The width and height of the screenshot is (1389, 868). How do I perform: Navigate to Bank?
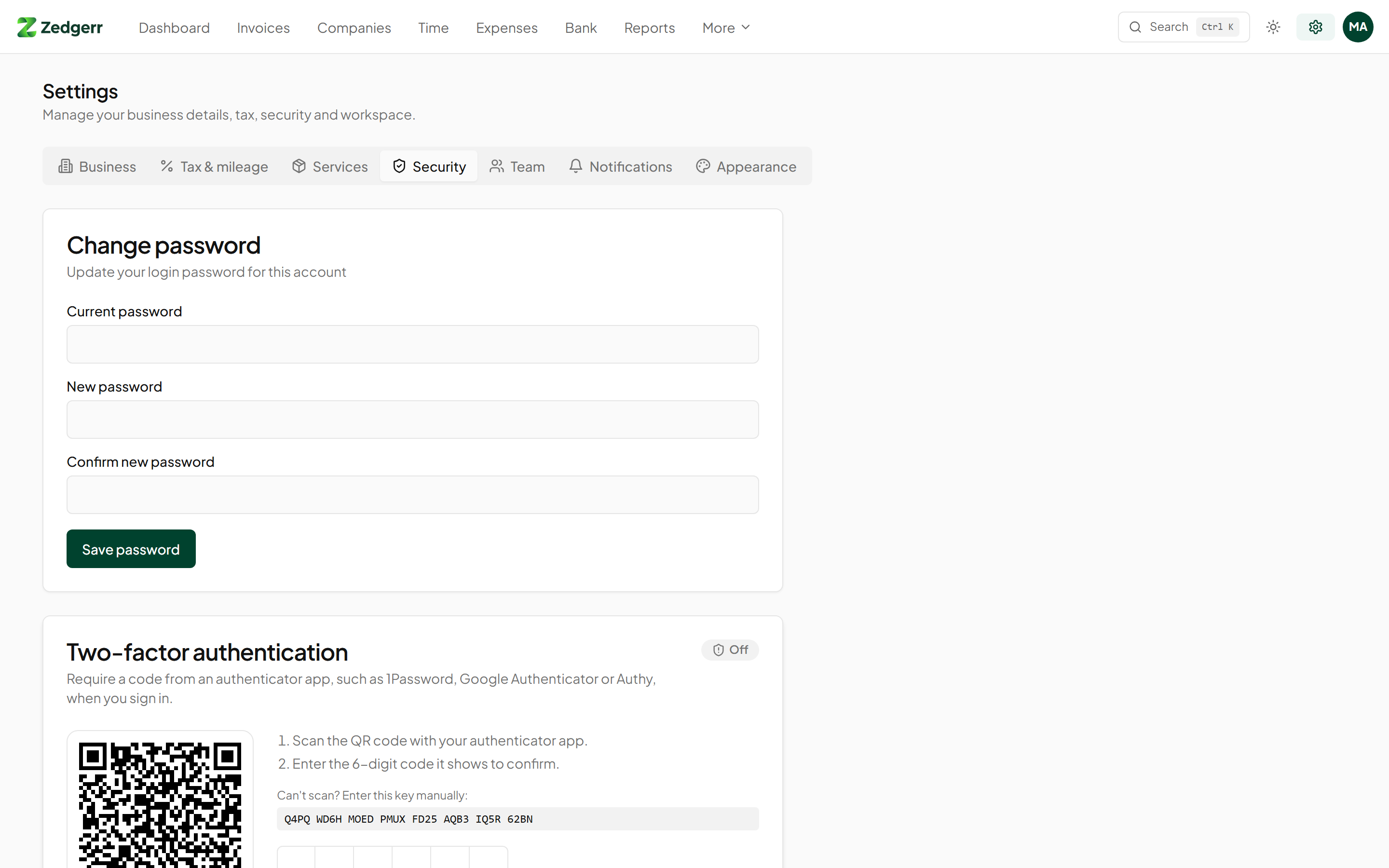point(581,27)
